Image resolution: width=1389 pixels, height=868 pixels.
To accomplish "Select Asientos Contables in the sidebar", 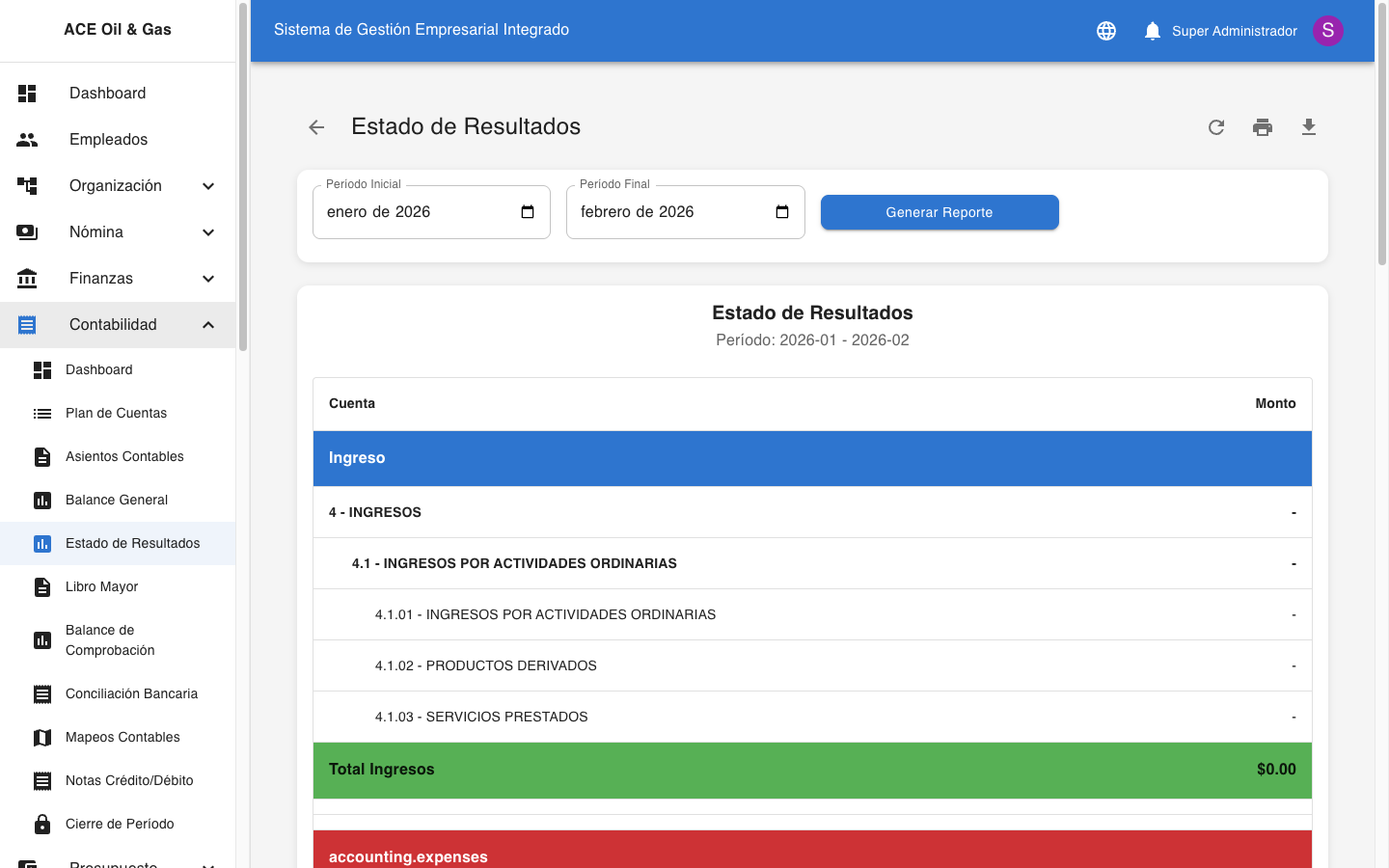I will tap(124, 456).
